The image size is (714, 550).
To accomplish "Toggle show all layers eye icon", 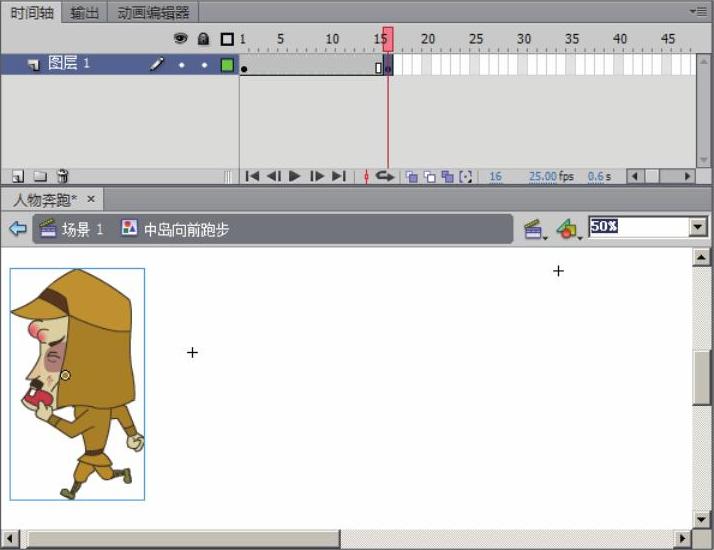I will 181,39.
